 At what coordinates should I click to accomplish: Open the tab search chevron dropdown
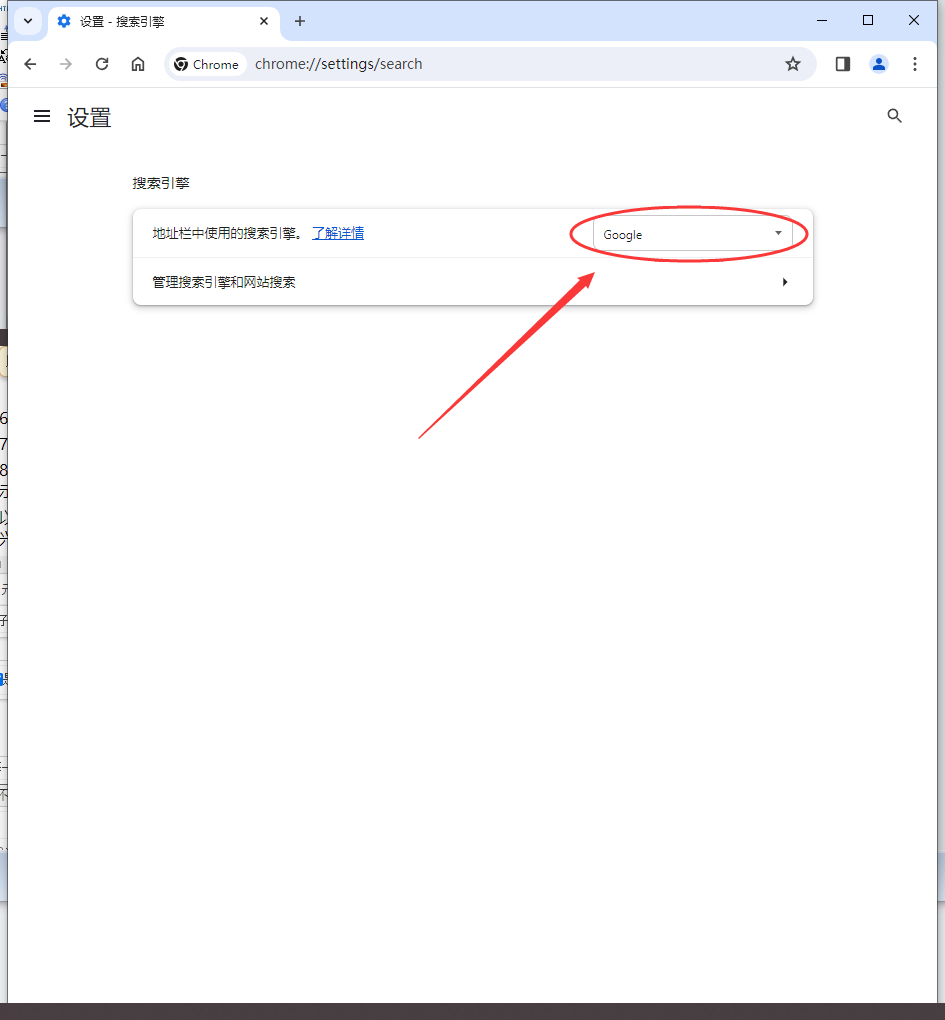[x=28, y=21]
